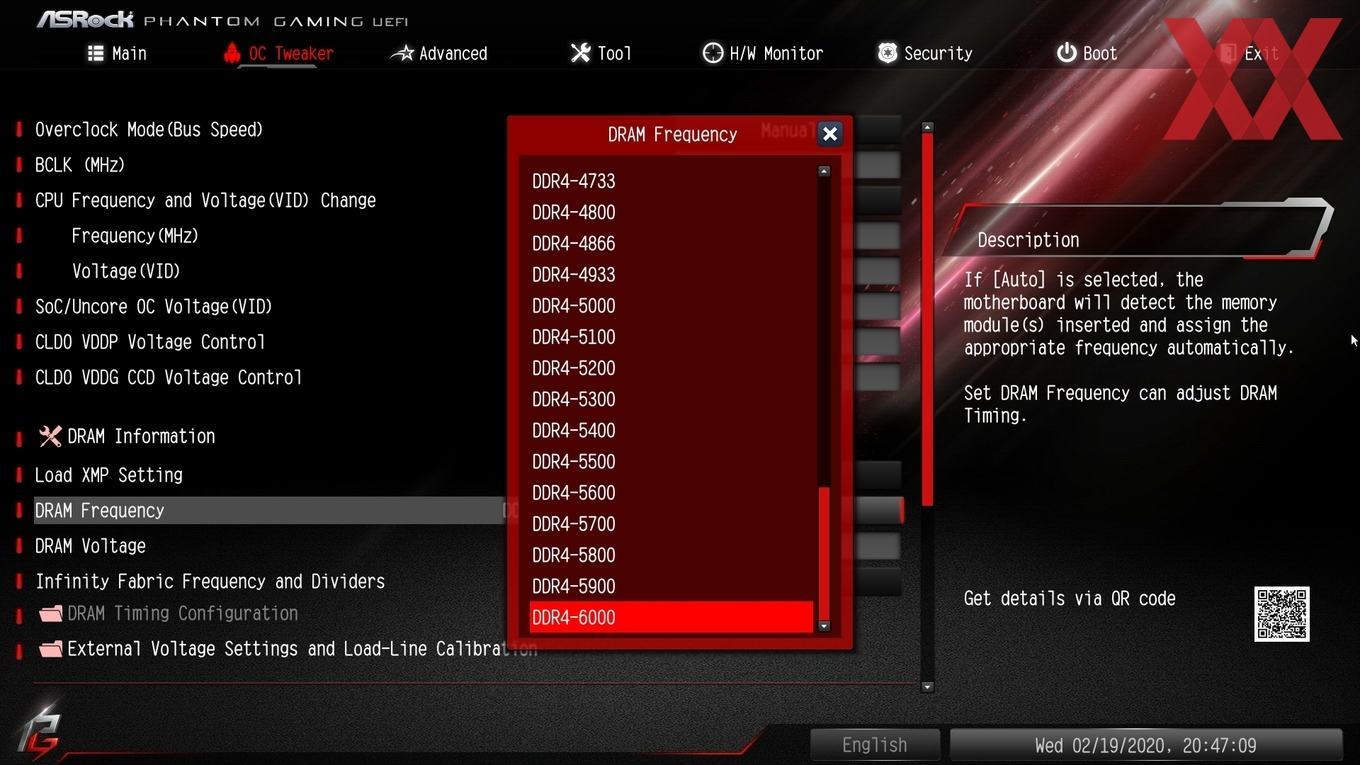The width and height of the screenshot is (1360, 765).
Task: Click the English language button
Action: [875, 745]
